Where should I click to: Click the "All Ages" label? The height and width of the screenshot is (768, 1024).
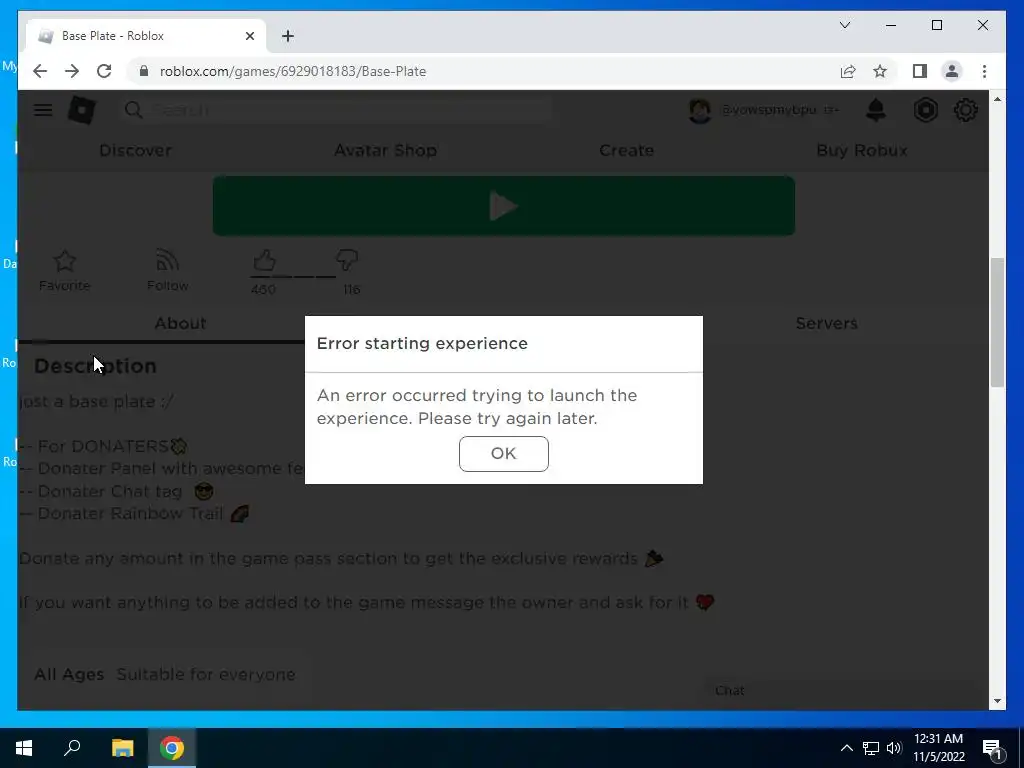click(69, 675)
